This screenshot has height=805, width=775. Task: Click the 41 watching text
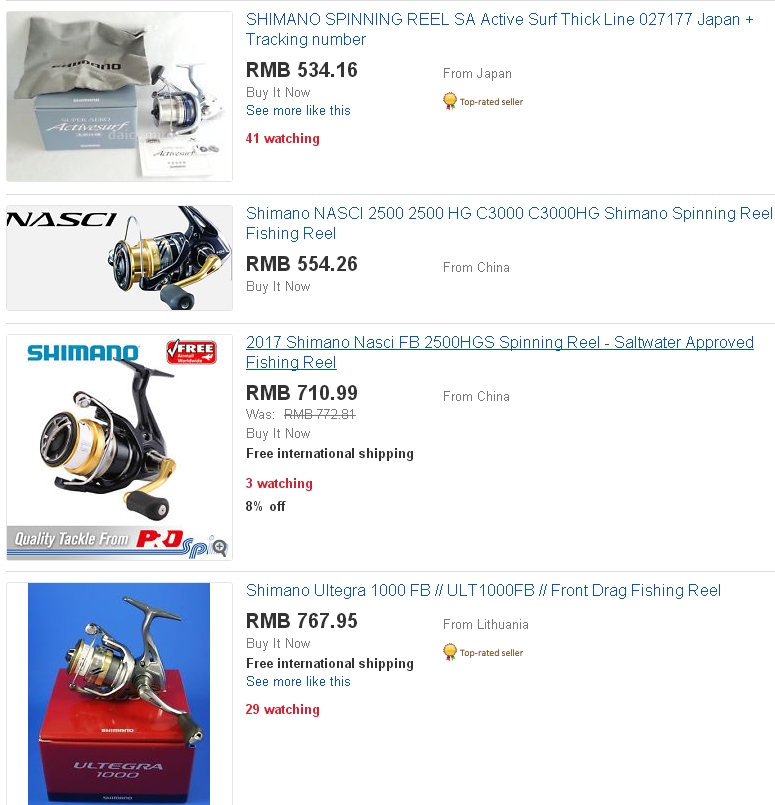[282, 139]
